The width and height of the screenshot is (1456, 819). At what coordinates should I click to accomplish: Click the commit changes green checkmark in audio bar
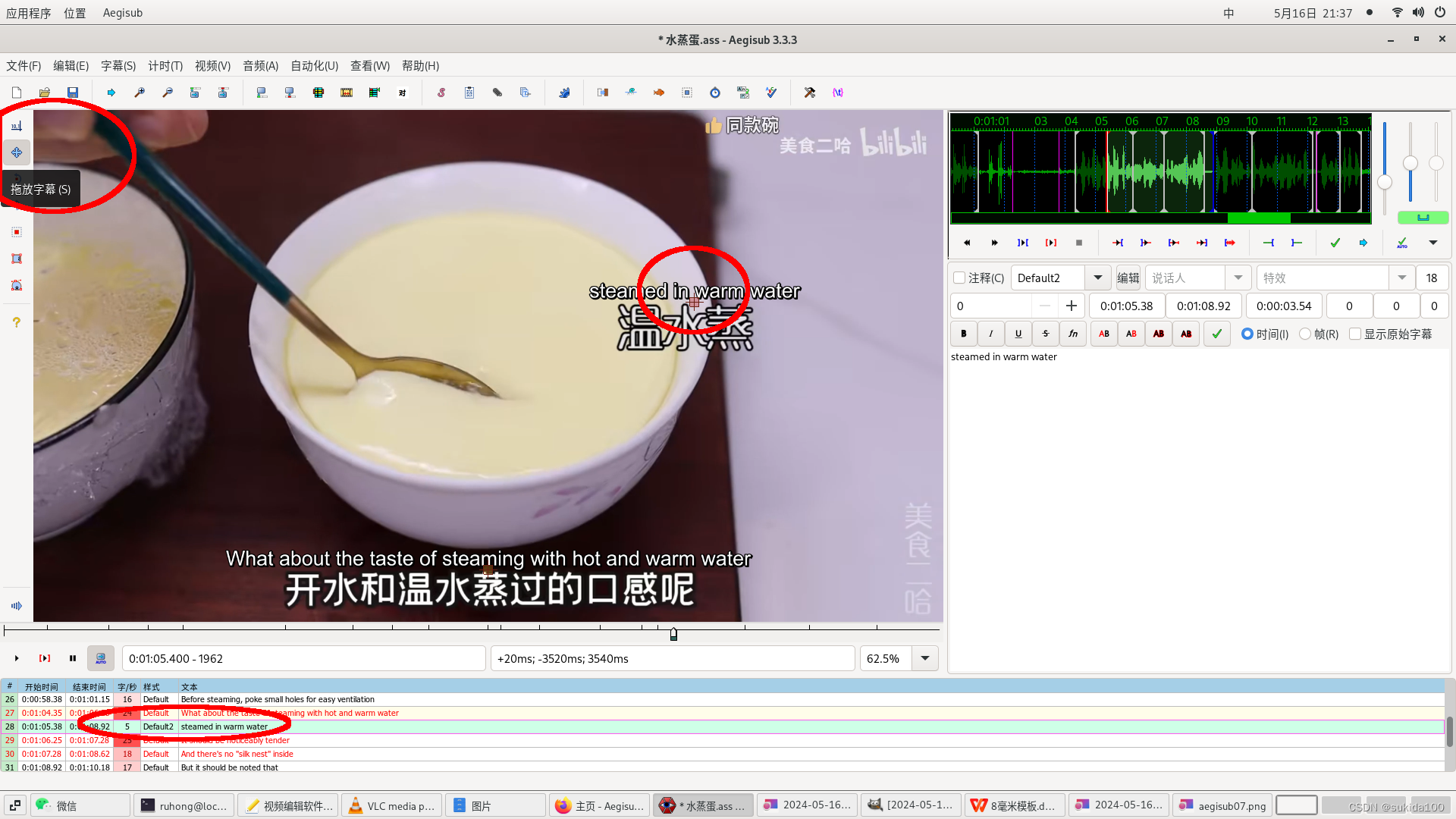(1335, 243)
